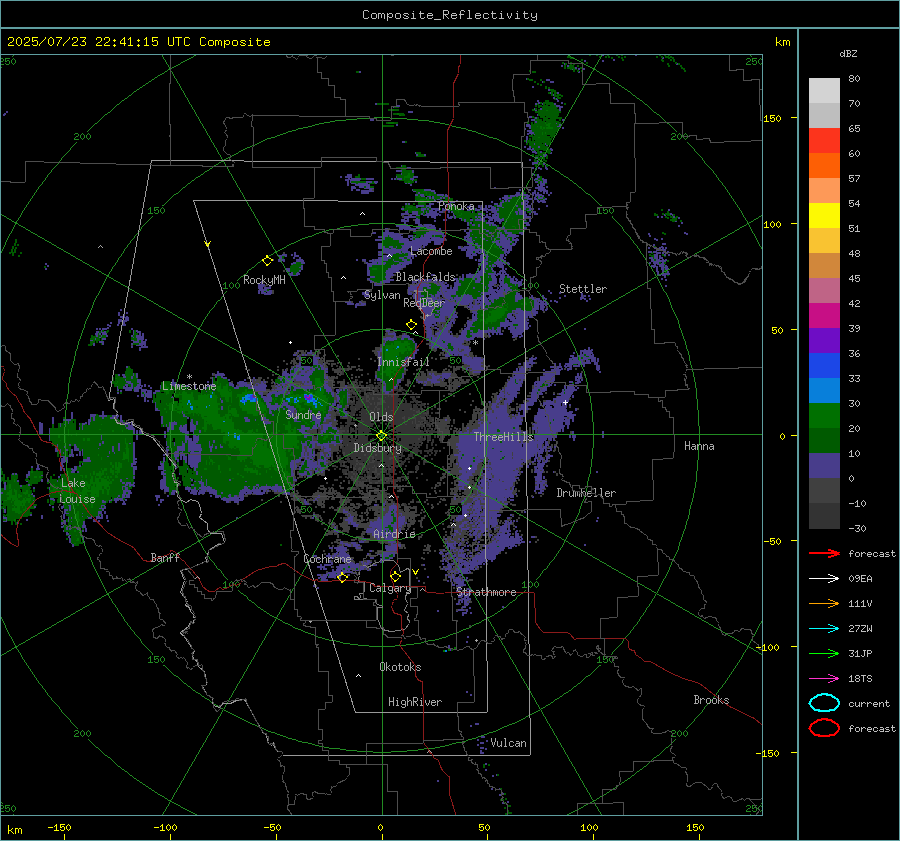
Task: Select the 65 dBZ red color swatch
Action: point(824,141)
